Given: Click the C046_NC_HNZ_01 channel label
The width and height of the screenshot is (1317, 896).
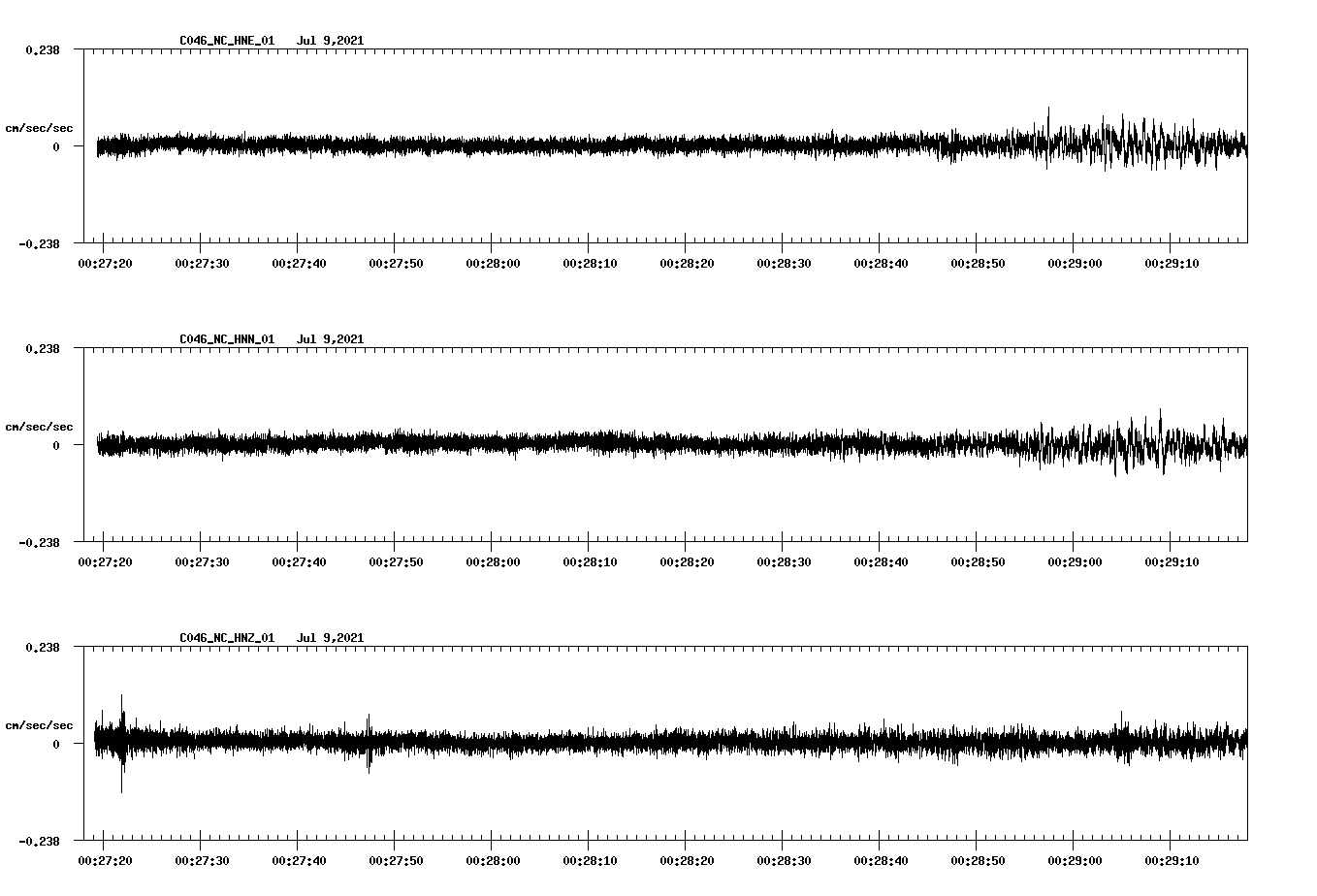Looking at the screenshot, I should point(225,638).
